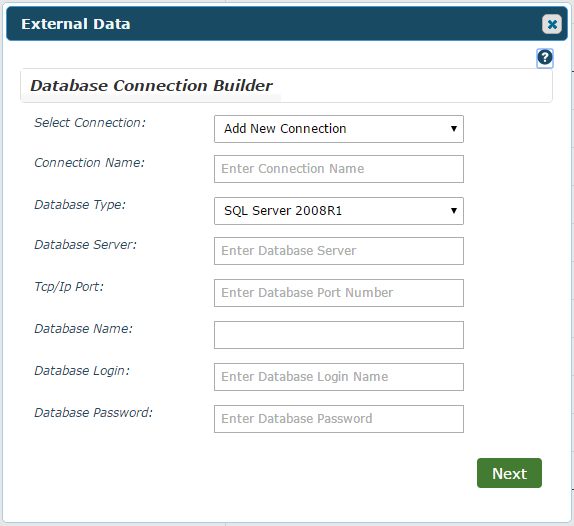Image resolution: width=574 pixels, height=526 pixels.
Task: Click the green Next button
Action: click(509, 473)
